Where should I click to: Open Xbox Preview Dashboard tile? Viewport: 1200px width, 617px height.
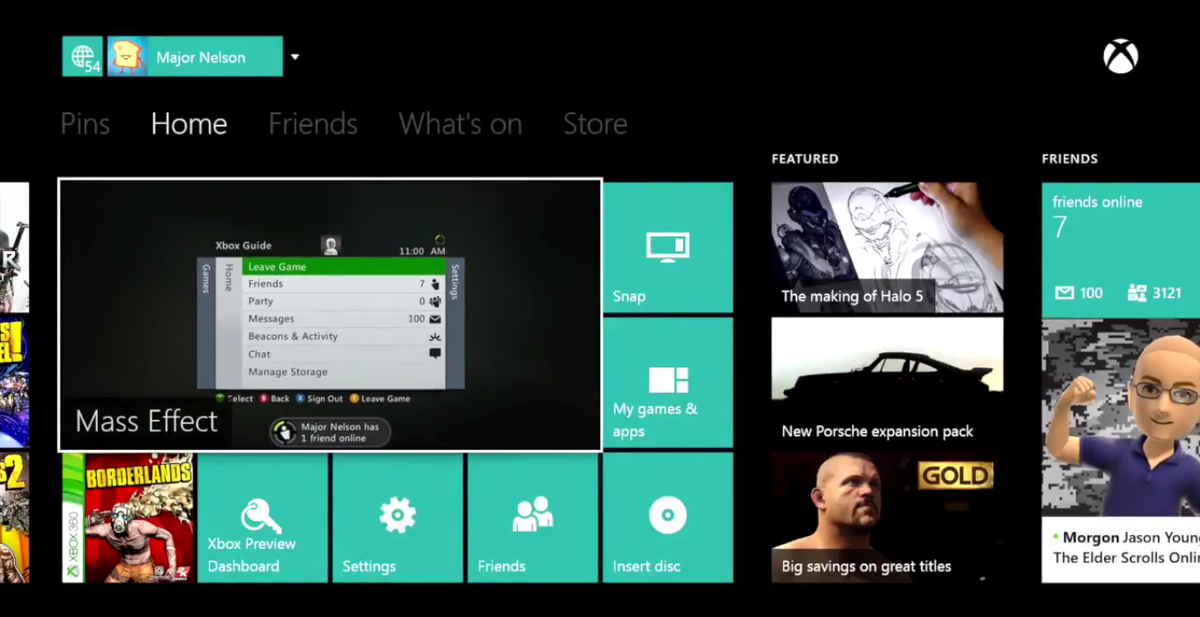[x=263, y=517]
